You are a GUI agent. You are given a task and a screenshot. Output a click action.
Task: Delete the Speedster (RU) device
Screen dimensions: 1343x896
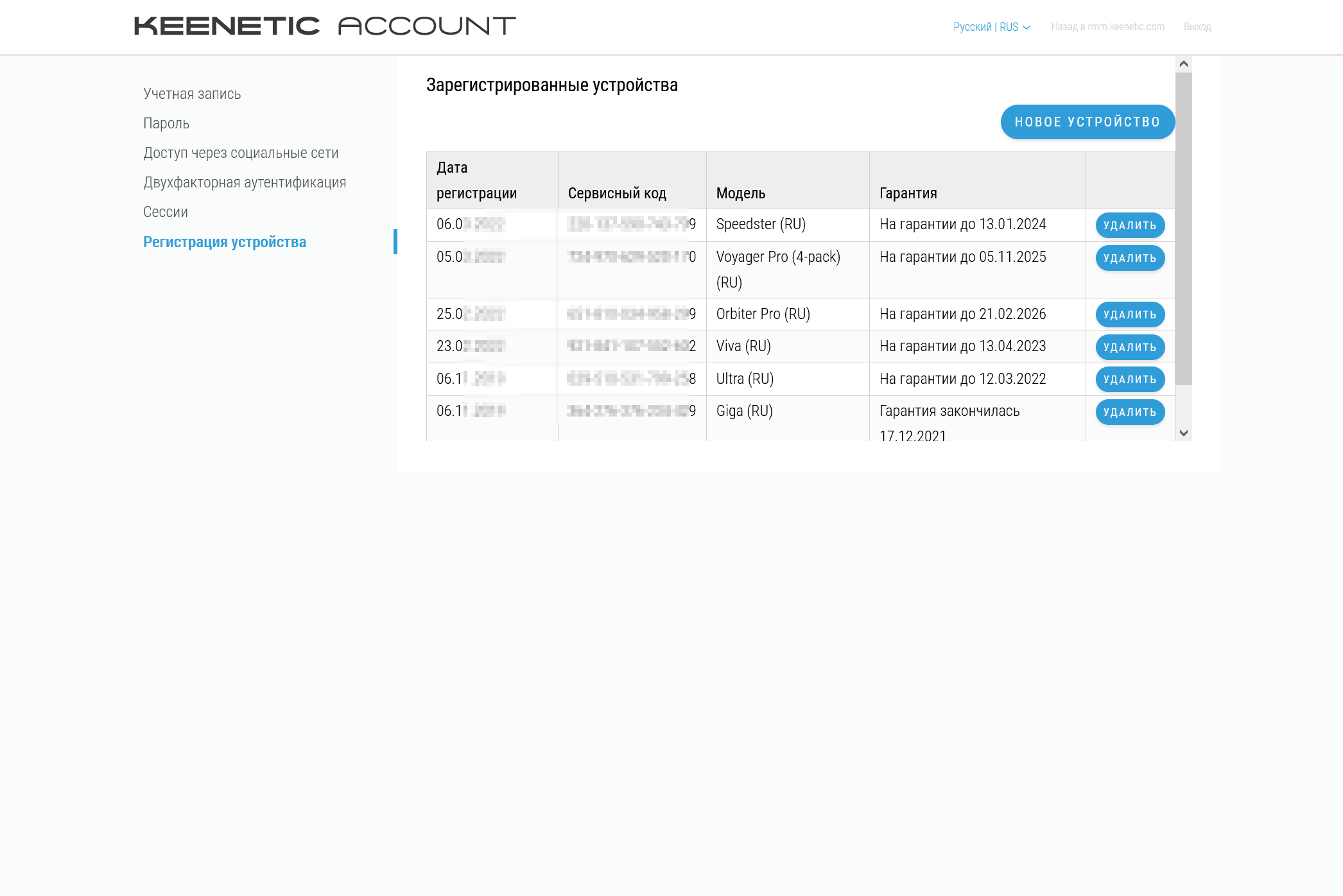1129,225
